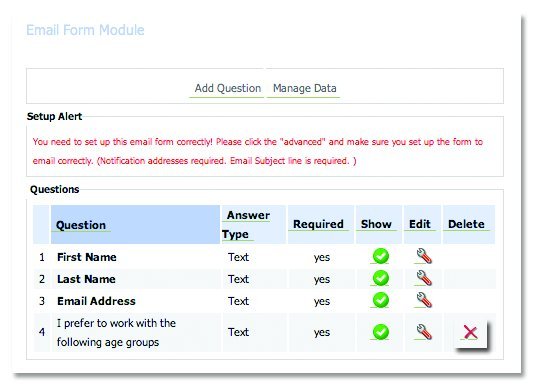This screenshot has height=391, width=541.
Task: Click 'yes' in the age groups row
Action: click(x=322, y=333)
